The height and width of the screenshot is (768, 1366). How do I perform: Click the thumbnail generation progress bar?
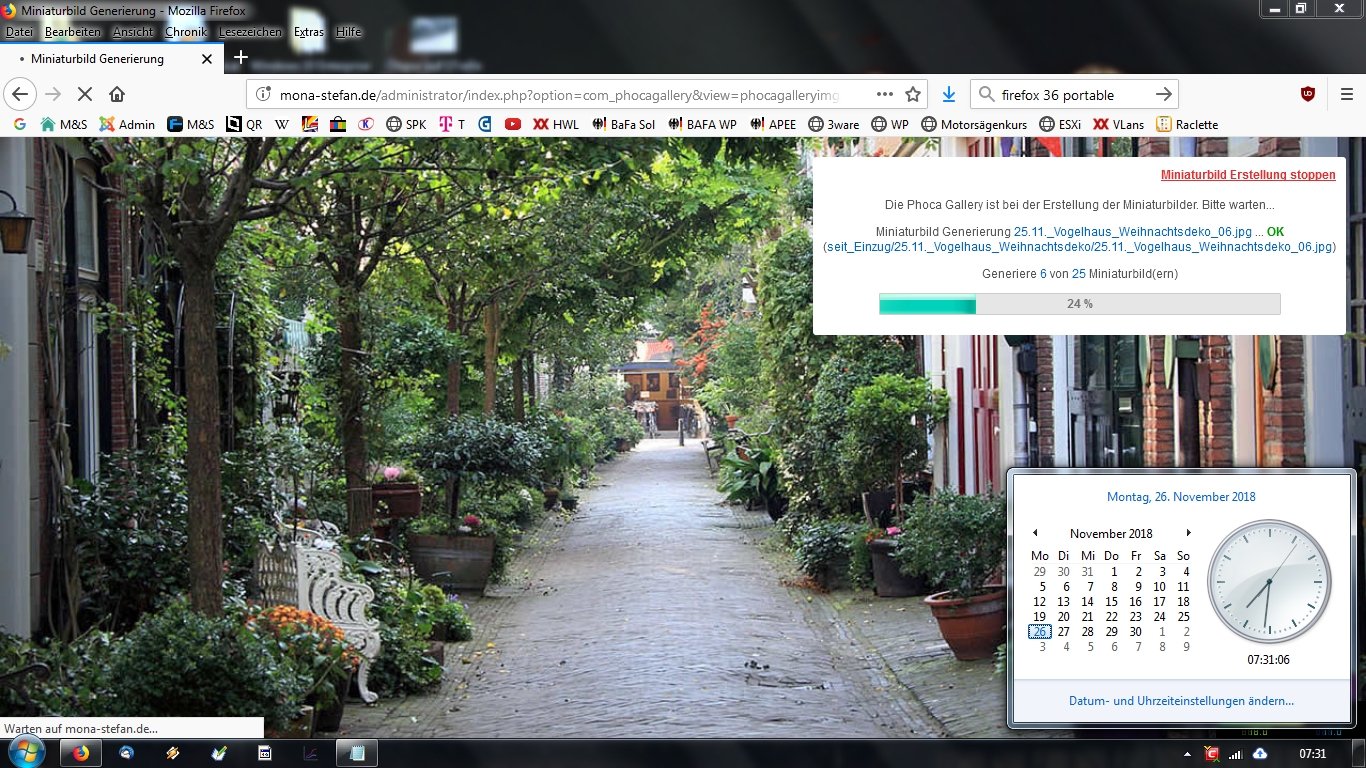click(x=1079, y=303)
